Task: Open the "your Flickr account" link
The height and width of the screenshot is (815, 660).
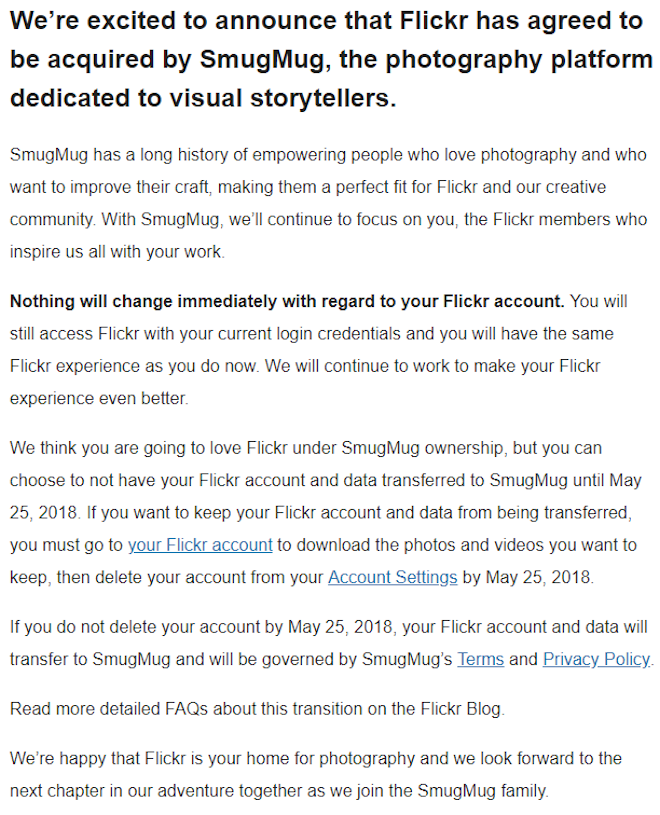Action: tap(200, 545)
